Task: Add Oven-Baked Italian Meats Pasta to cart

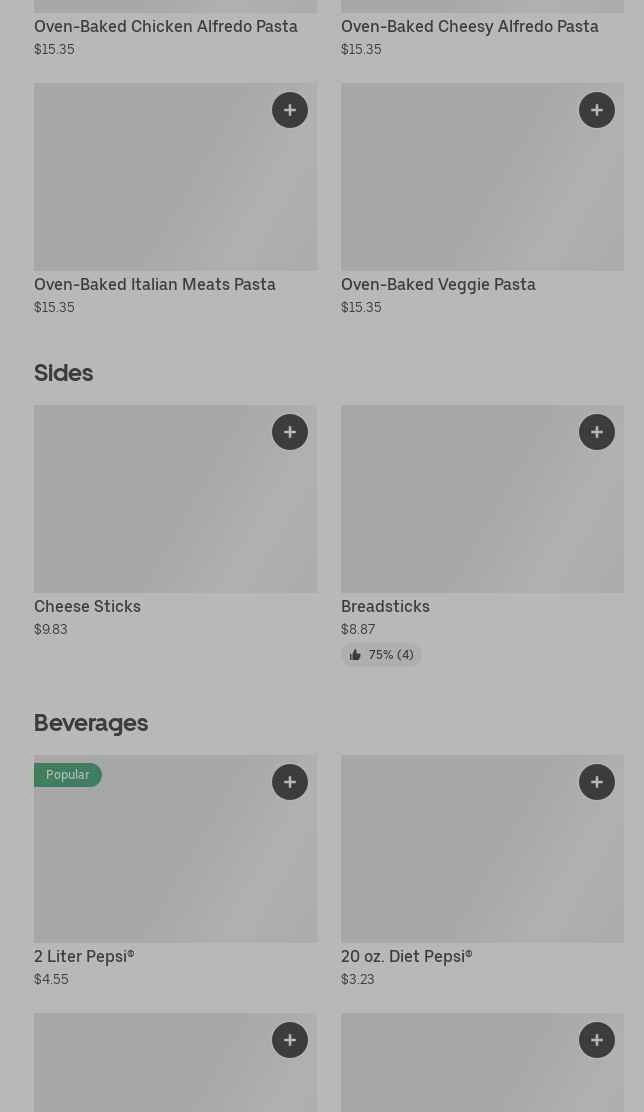Action: click(x=290, y=110)
